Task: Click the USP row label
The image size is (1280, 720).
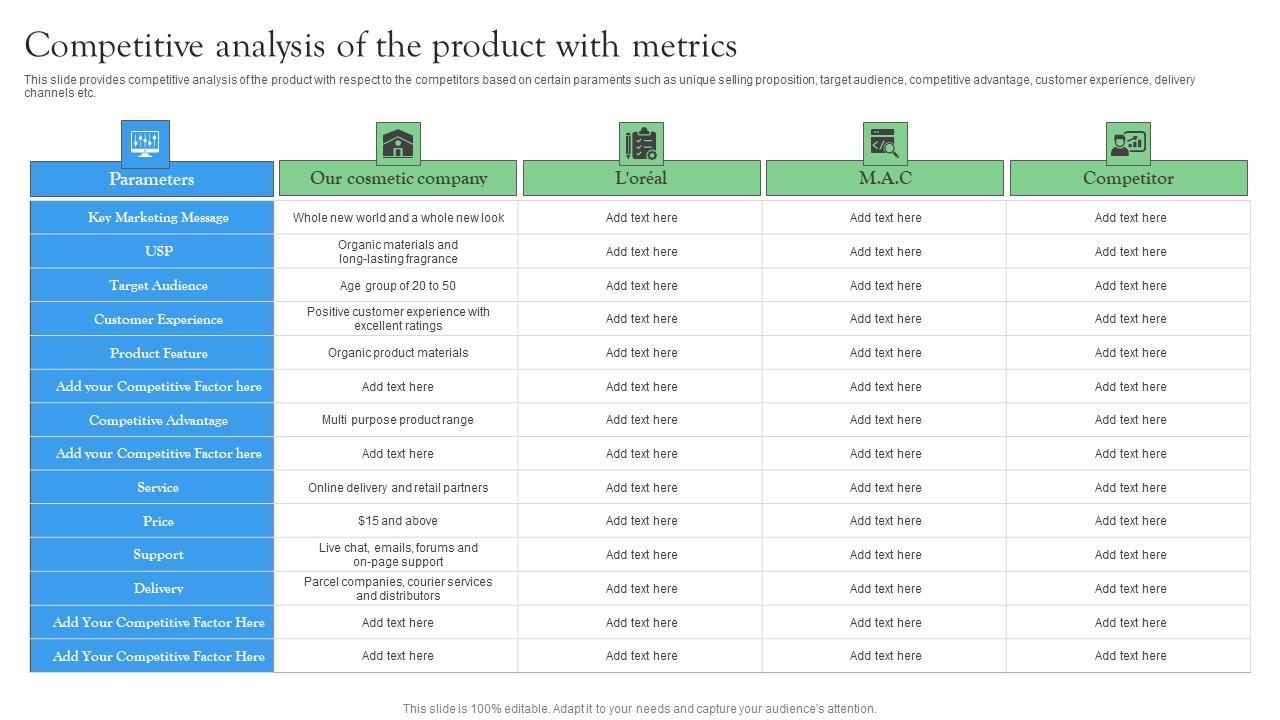Action: click(158, 251)
